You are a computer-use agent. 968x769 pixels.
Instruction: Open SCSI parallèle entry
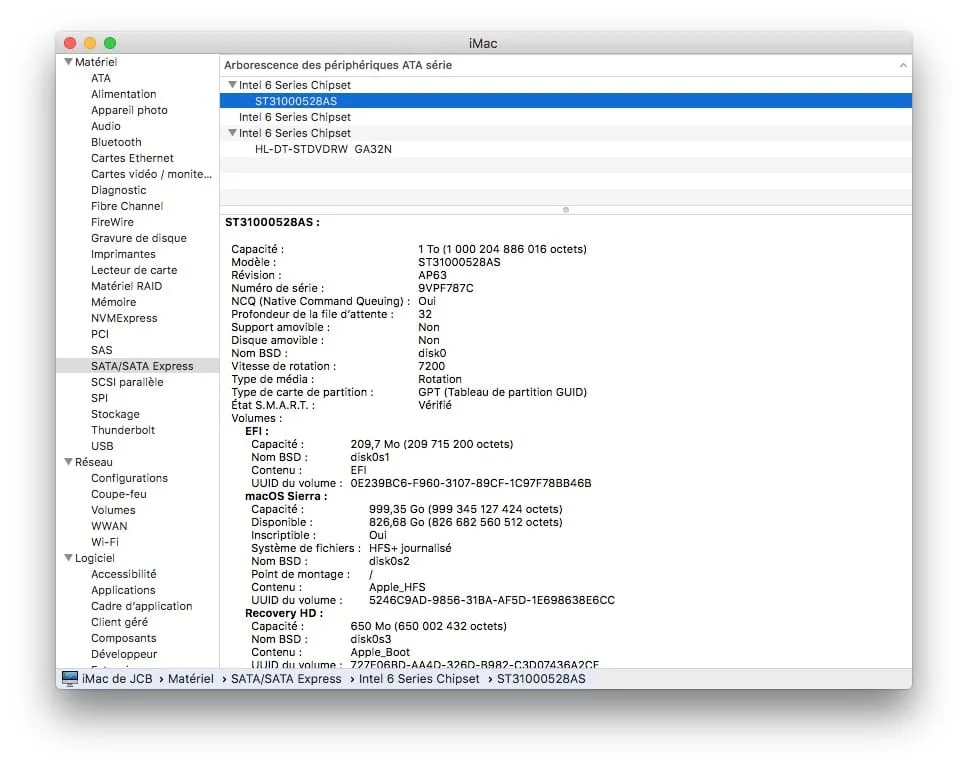tap(127, 382)
